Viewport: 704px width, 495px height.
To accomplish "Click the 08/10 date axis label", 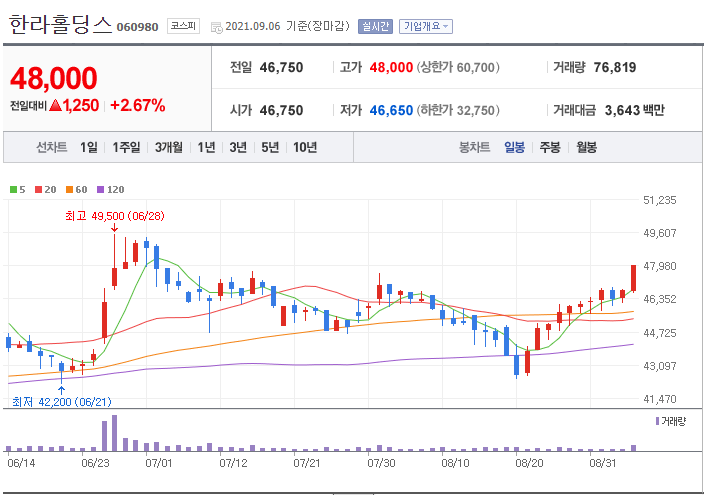I will [x=455, y=463].
